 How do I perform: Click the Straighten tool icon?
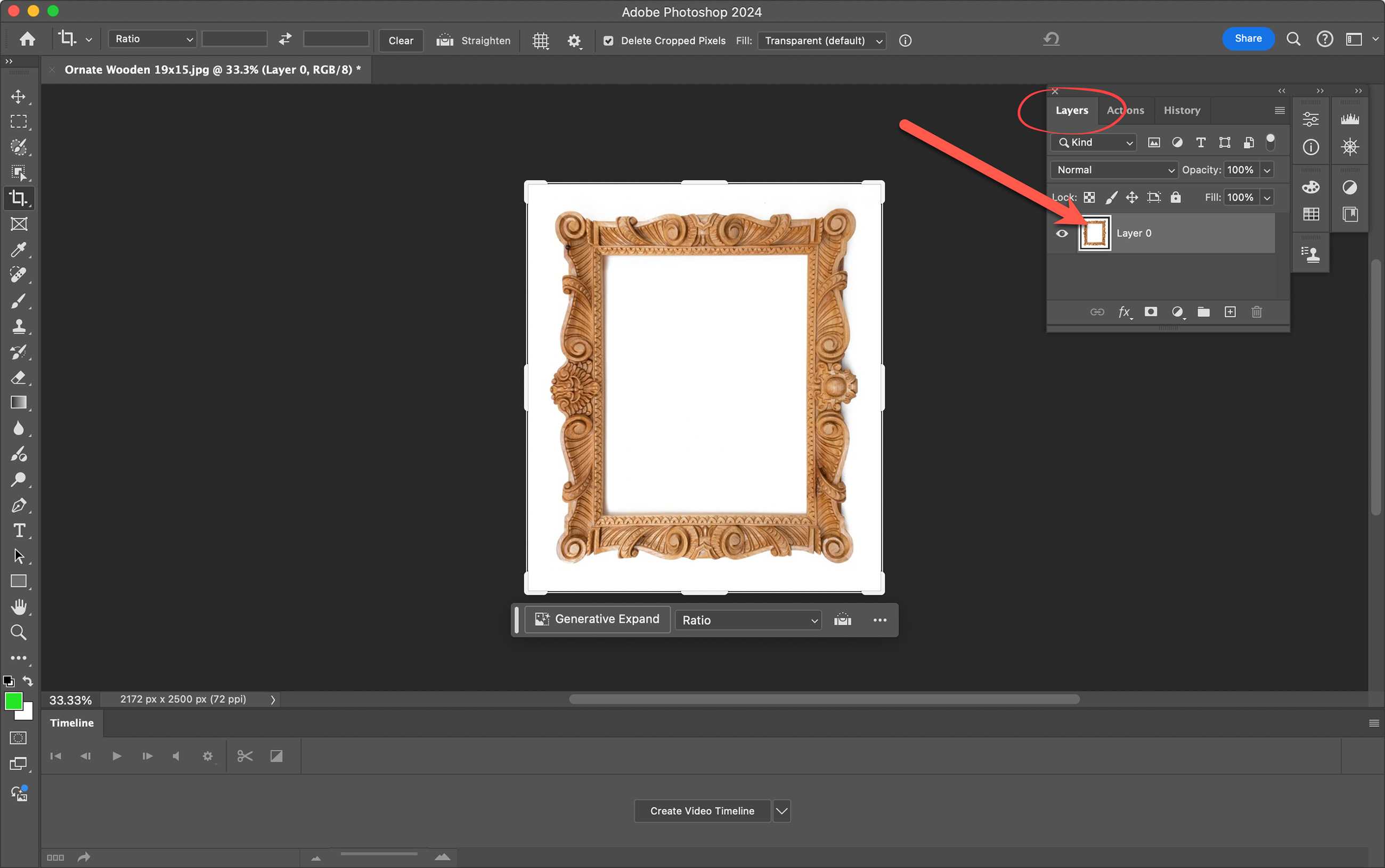tap(445, 40)
